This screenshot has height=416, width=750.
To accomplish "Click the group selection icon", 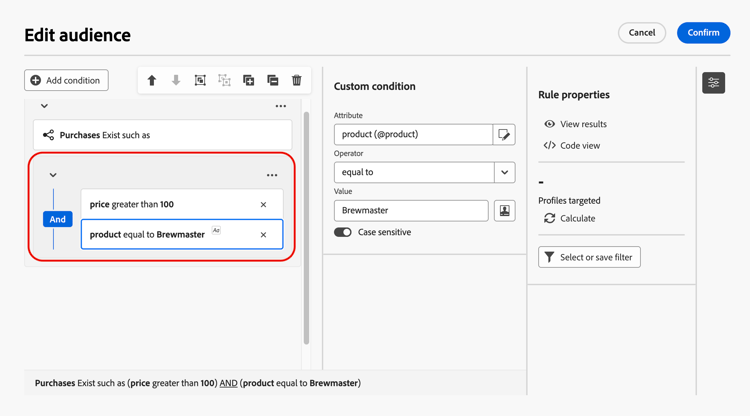I will (200, 80).
